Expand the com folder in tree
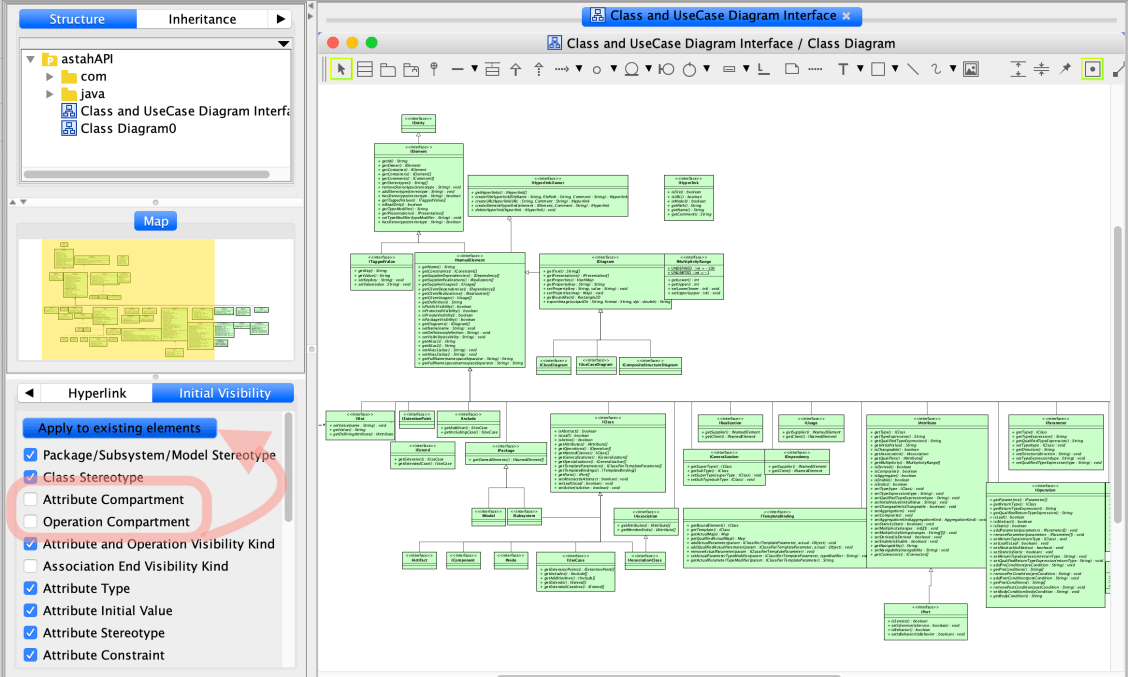Image resolution: width=1128 pixels, height=677 pixels. click(50, 76)
